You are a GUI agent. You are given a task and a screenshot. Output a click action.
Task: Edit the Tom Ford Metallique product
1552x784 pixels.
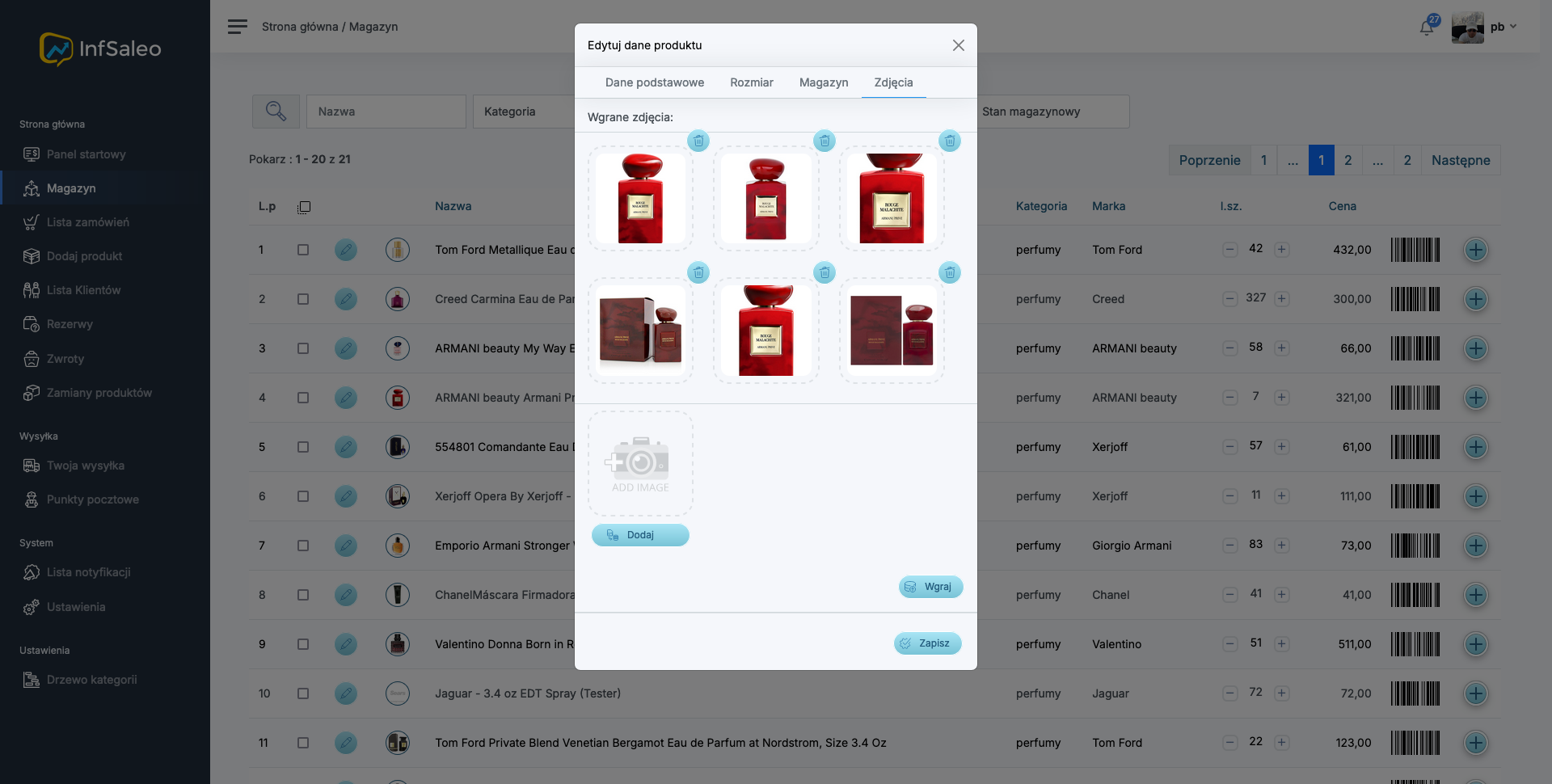[x=346, y=250]
